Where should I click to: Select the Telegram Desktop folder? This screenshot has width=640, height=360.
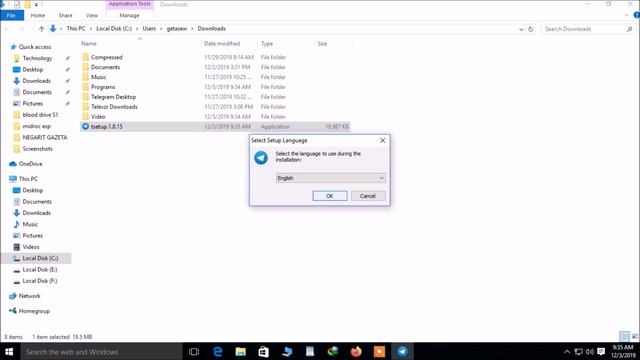[x=113, y=97]
